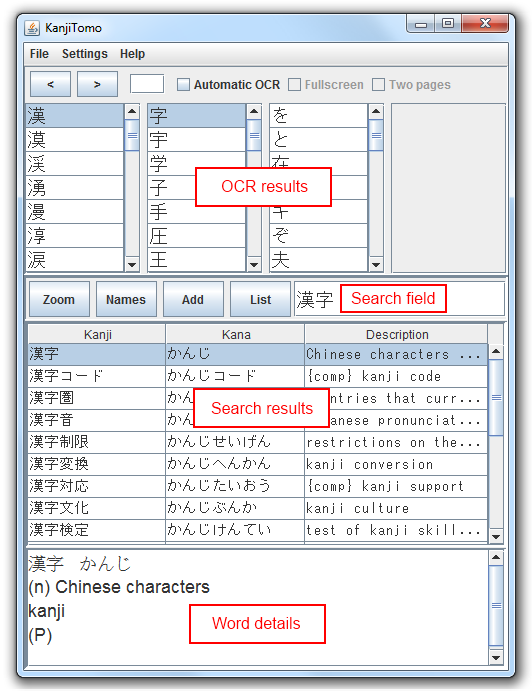Screen dimensions: 532x691
Task: Click the Zoom button
Action: 59,299
